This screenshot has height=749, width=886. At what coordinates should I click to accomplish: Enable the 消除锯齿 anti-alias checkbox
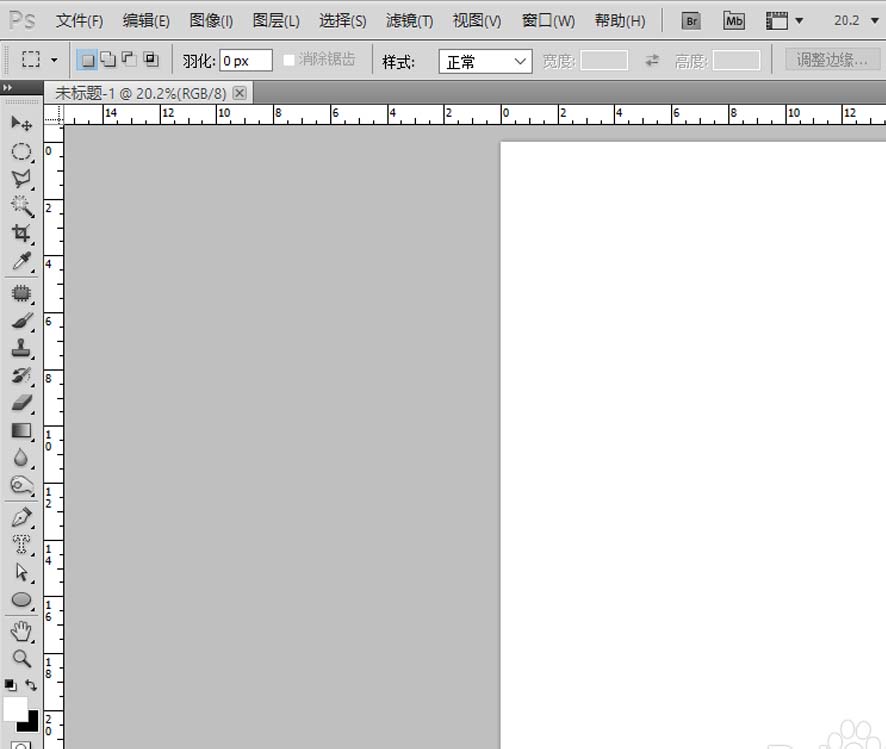[x=289, y=60]
